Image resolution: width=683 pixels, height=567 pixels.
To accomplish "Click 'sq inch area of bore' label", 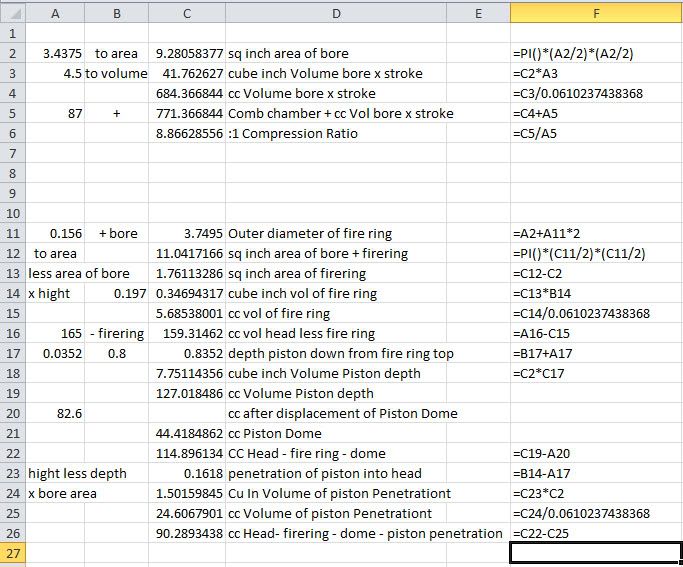I will [x=288, y=54].
